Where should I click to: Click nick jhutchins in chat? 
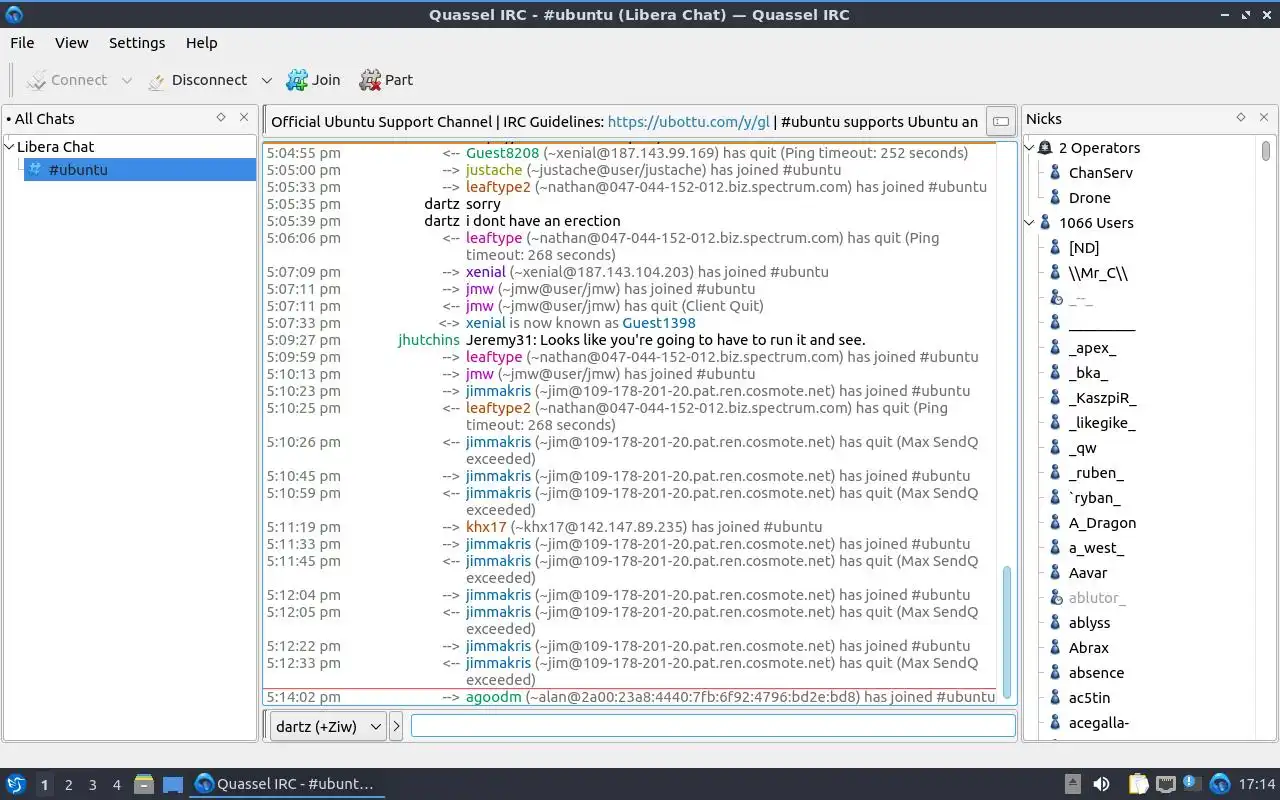pyautogui.click(x=429, y=340)
